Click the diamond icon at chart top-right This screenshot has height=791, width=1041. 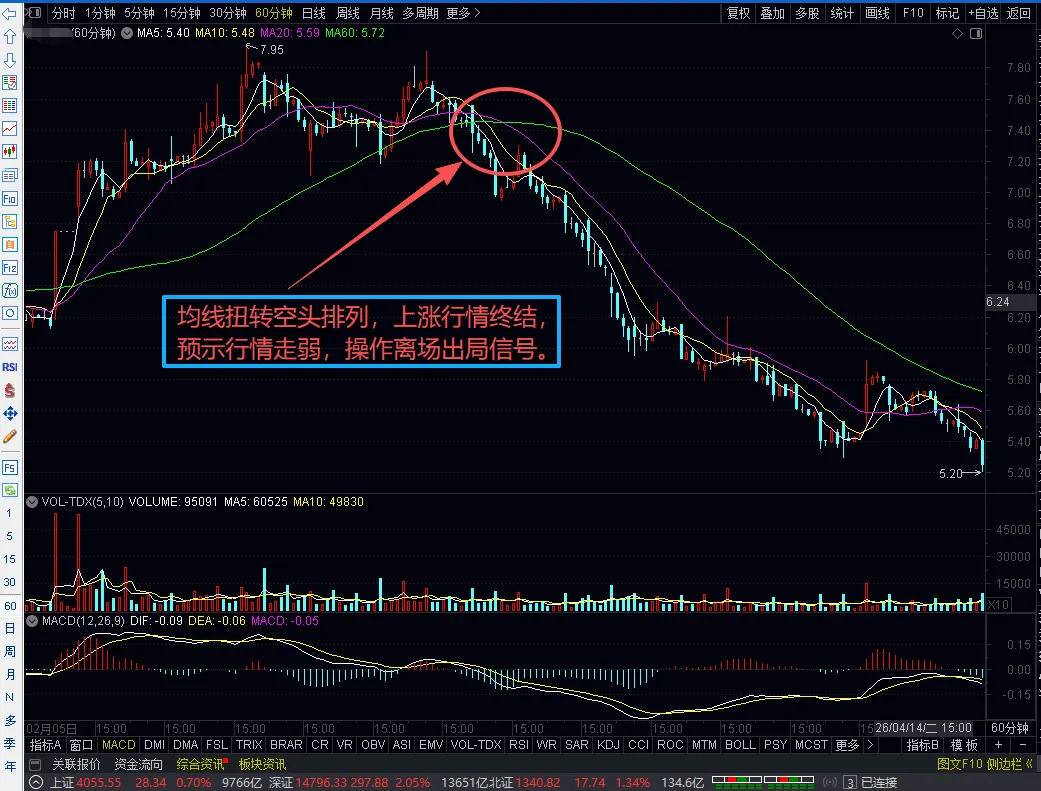click(x=957, y=33)
